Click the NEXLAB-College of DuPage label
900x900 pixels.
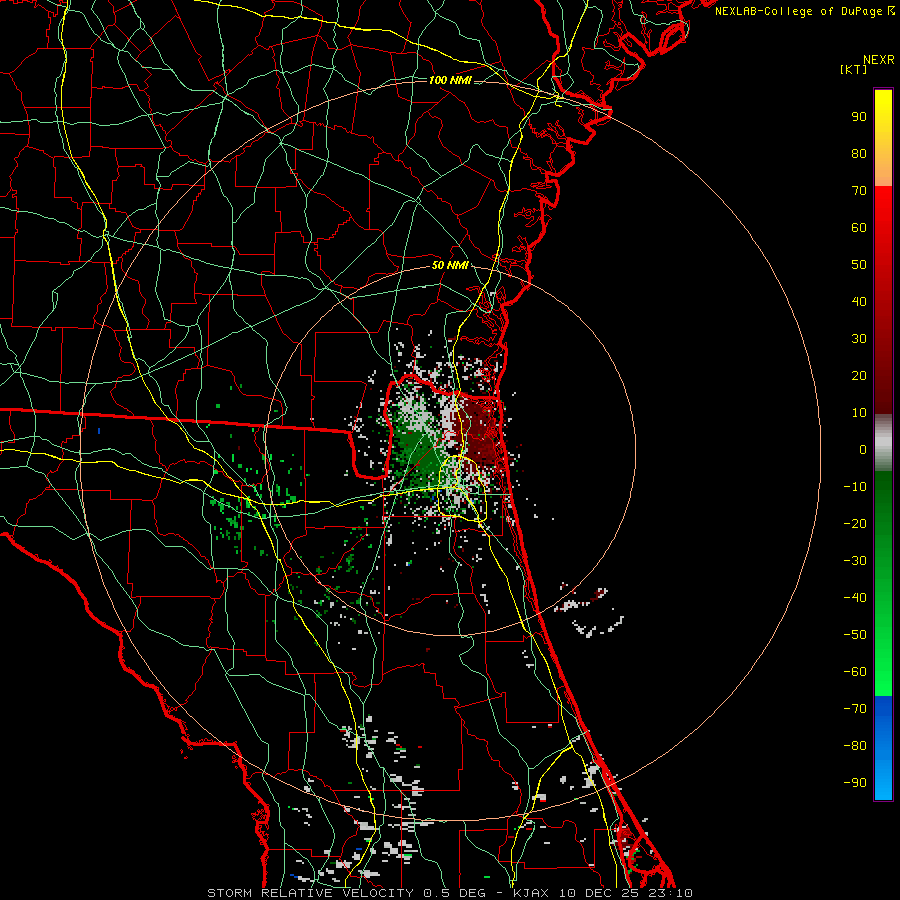tap(804, 11)
